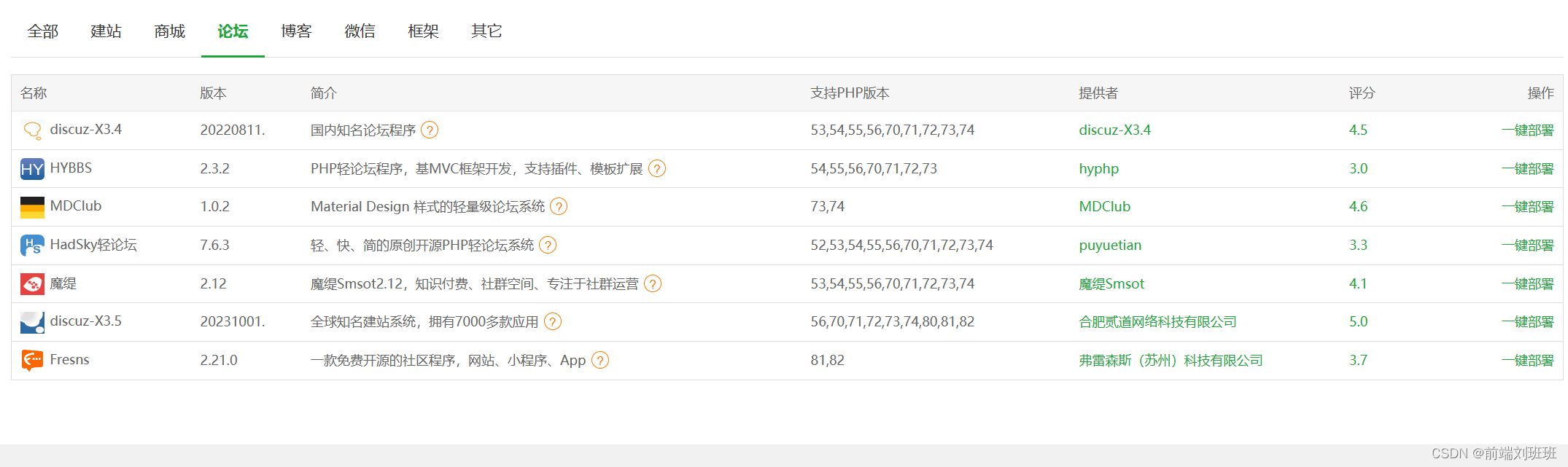Image resolution: width=1568 pixels, height=467 pixels.
Task: Click the 魔缇 name text
Action: [x=63, y=283]
